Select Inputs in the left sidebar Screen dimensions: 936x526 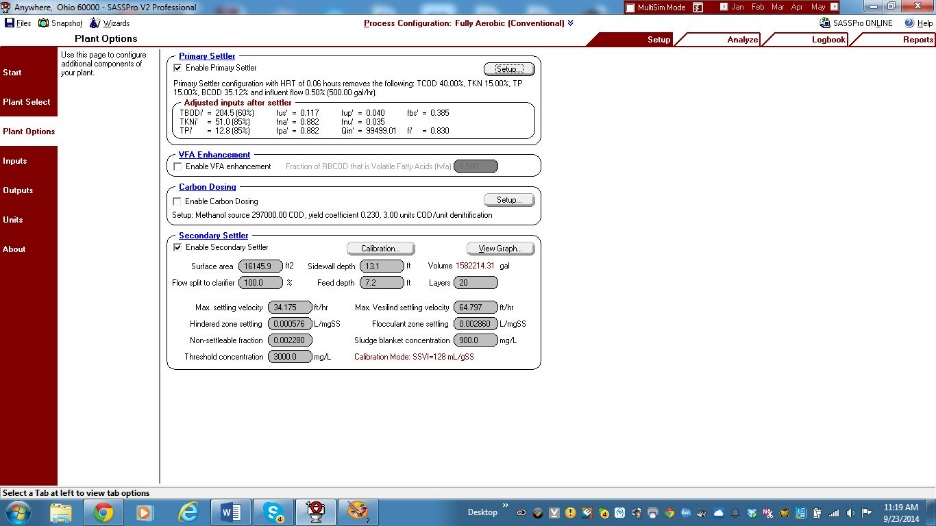(15, 161)
